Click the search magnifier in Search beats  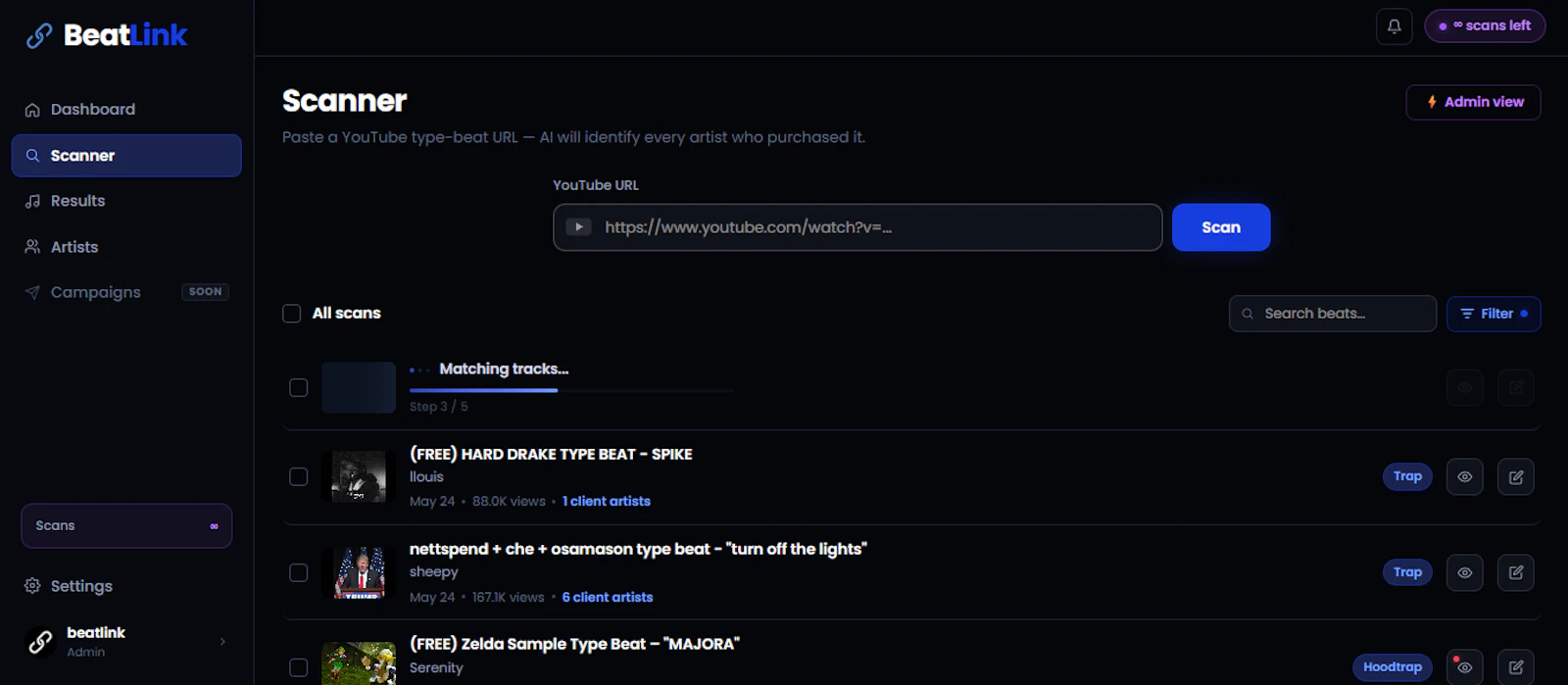[1248, 314]
